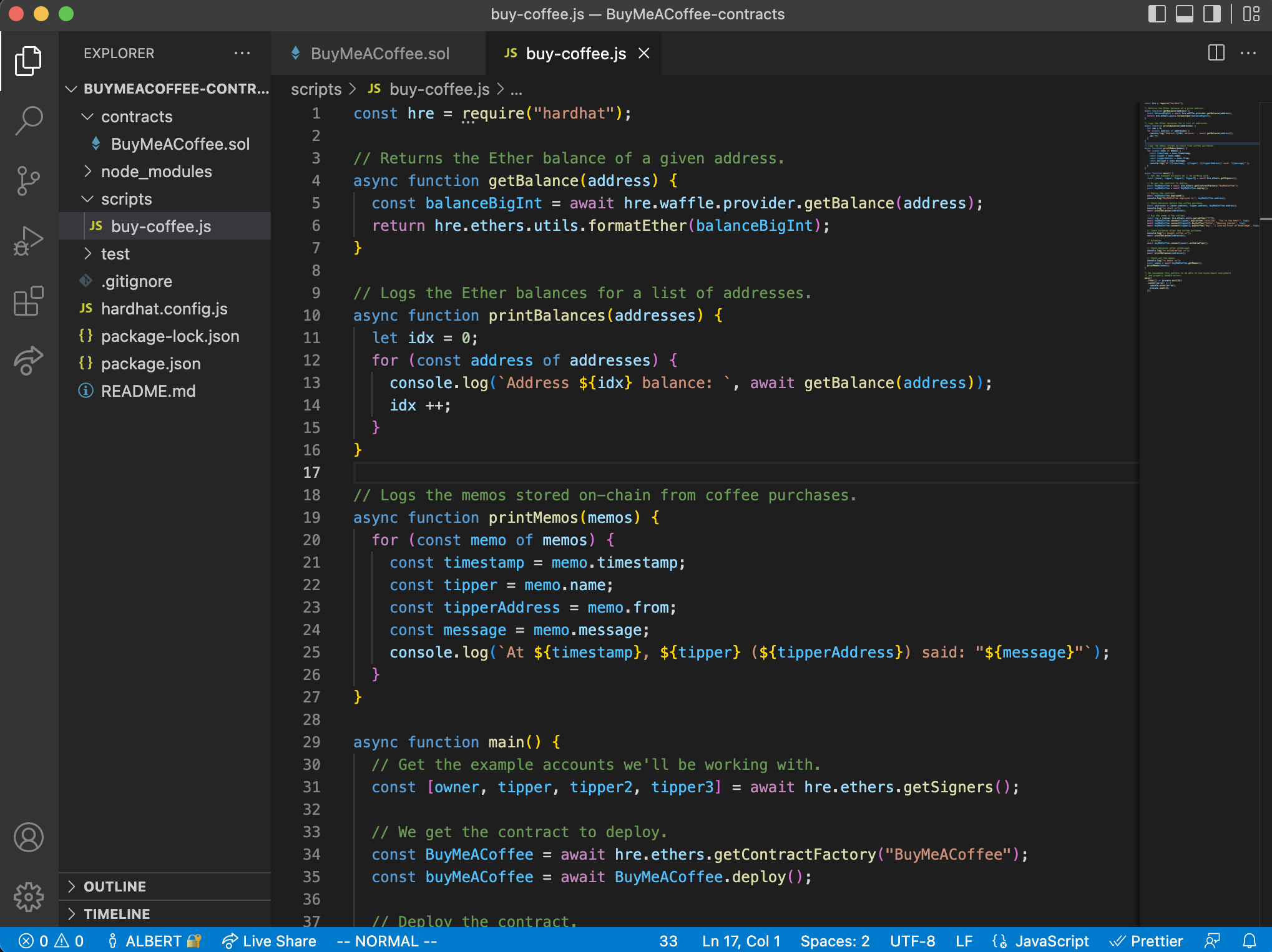Screen dimensions: 1272x952
Task: Expand the OUTLINE section
Action: tap(165, 886)
